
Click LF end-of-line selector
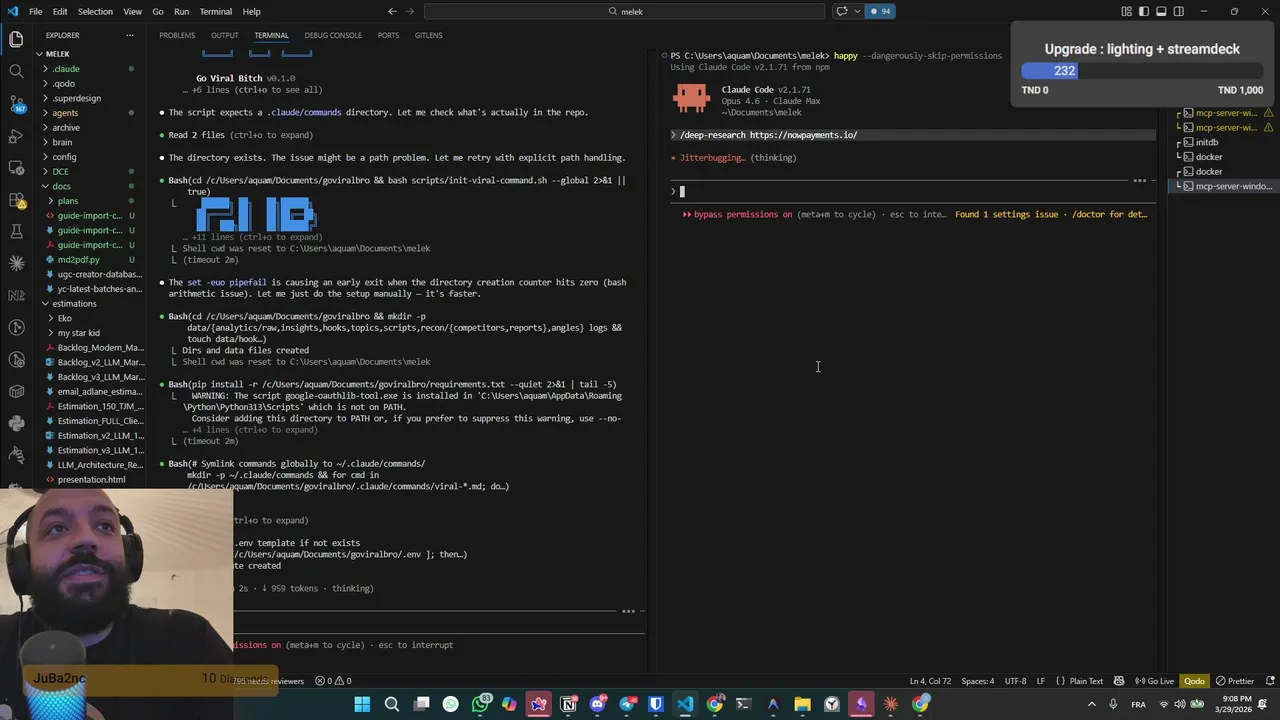(1041, 681)
